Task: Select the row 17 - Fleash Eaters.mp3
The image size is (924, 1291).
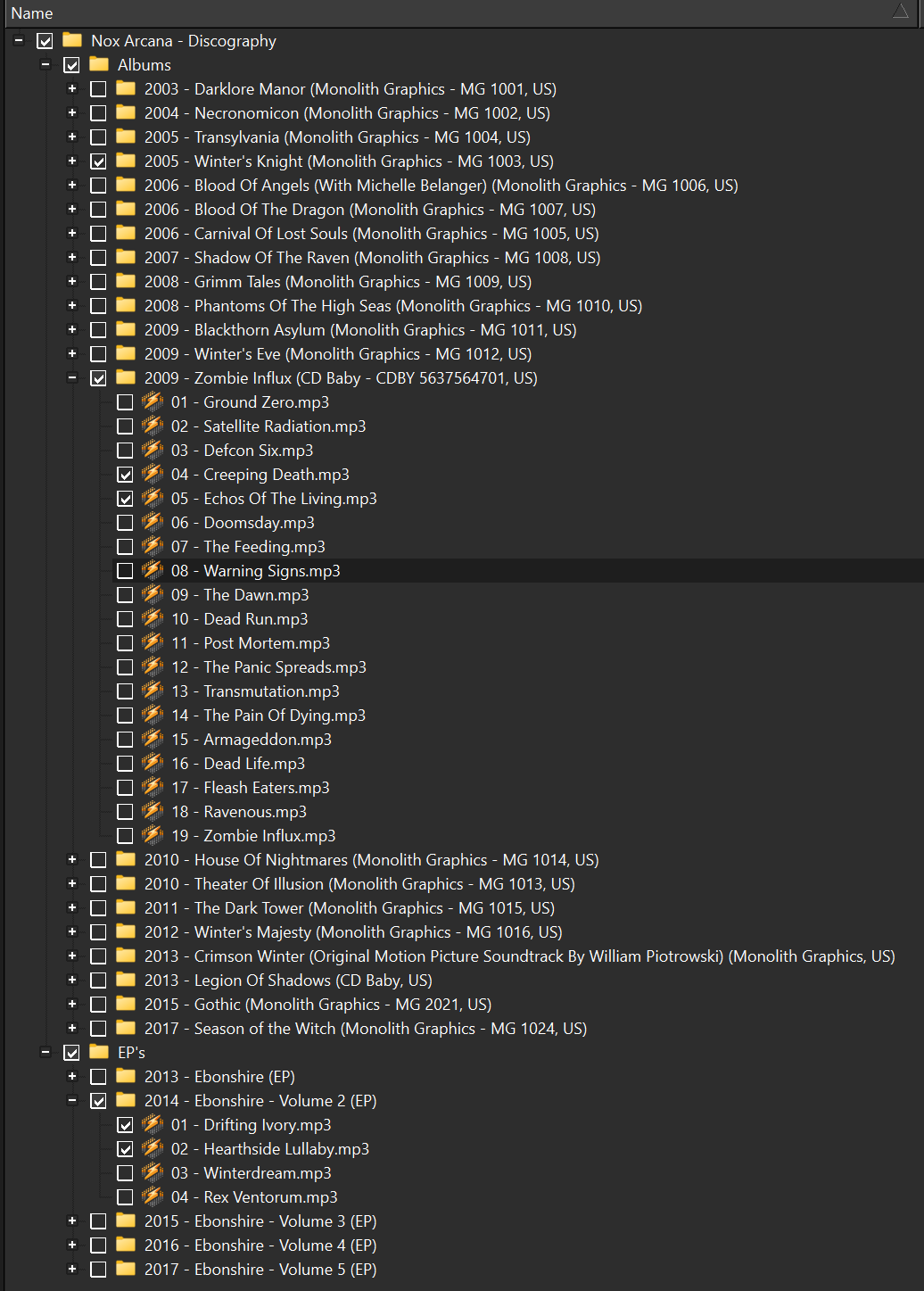Action: pyautogui.click(x=251, y=787)
